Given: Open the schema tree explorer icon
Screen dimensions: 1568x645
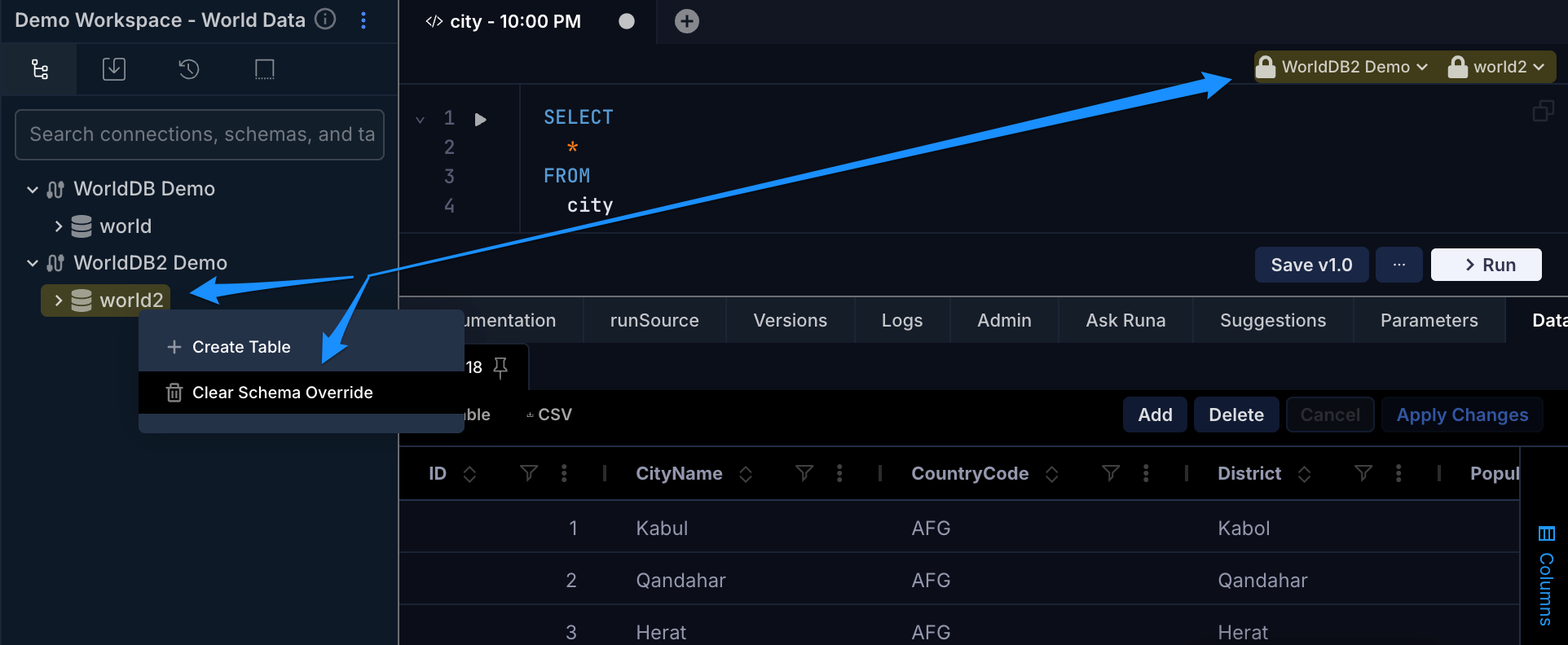Looking at the screenshot, I should tap(40, 69).
